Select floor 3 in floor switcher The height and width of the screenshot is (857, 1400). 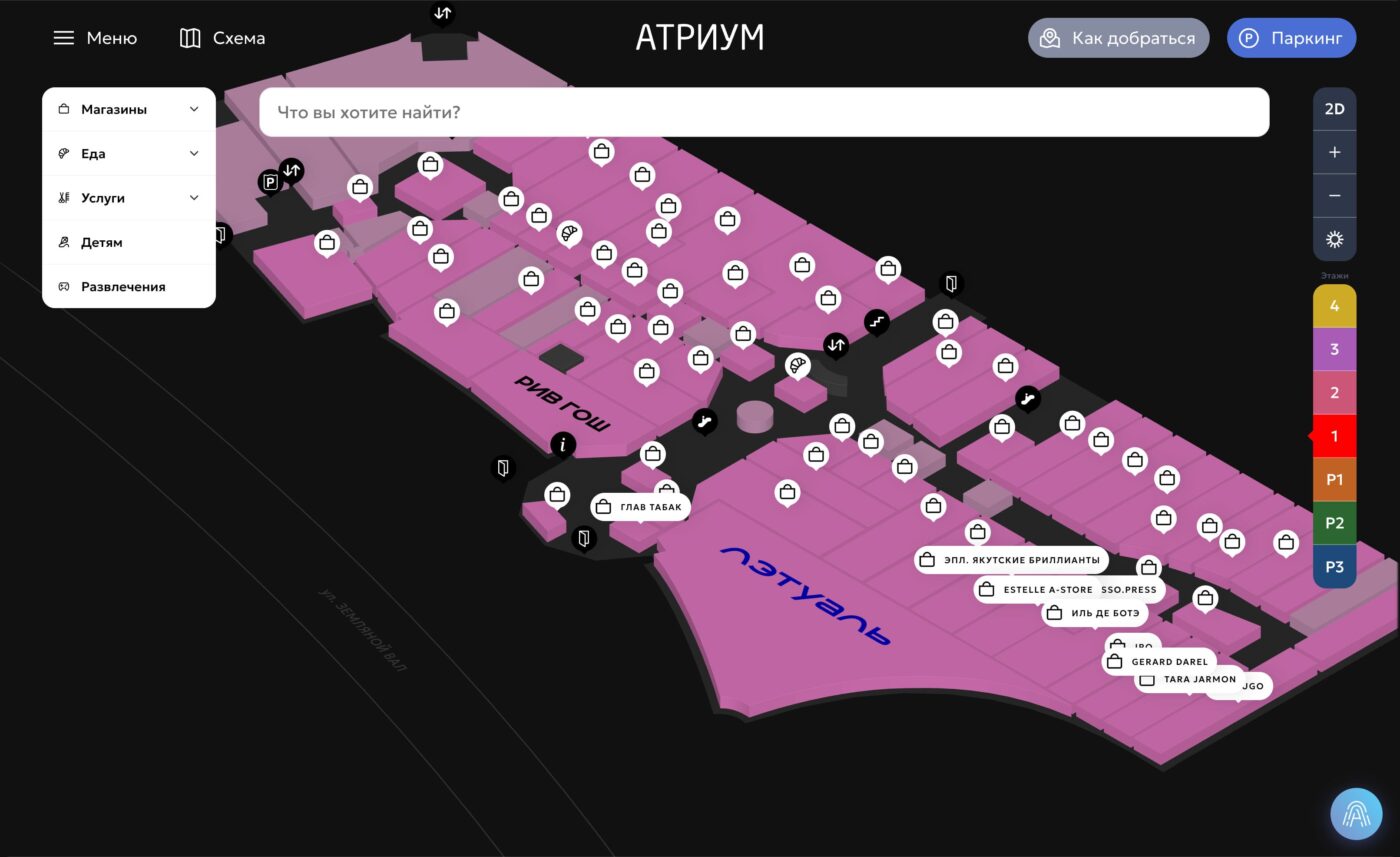(1334, 350)
